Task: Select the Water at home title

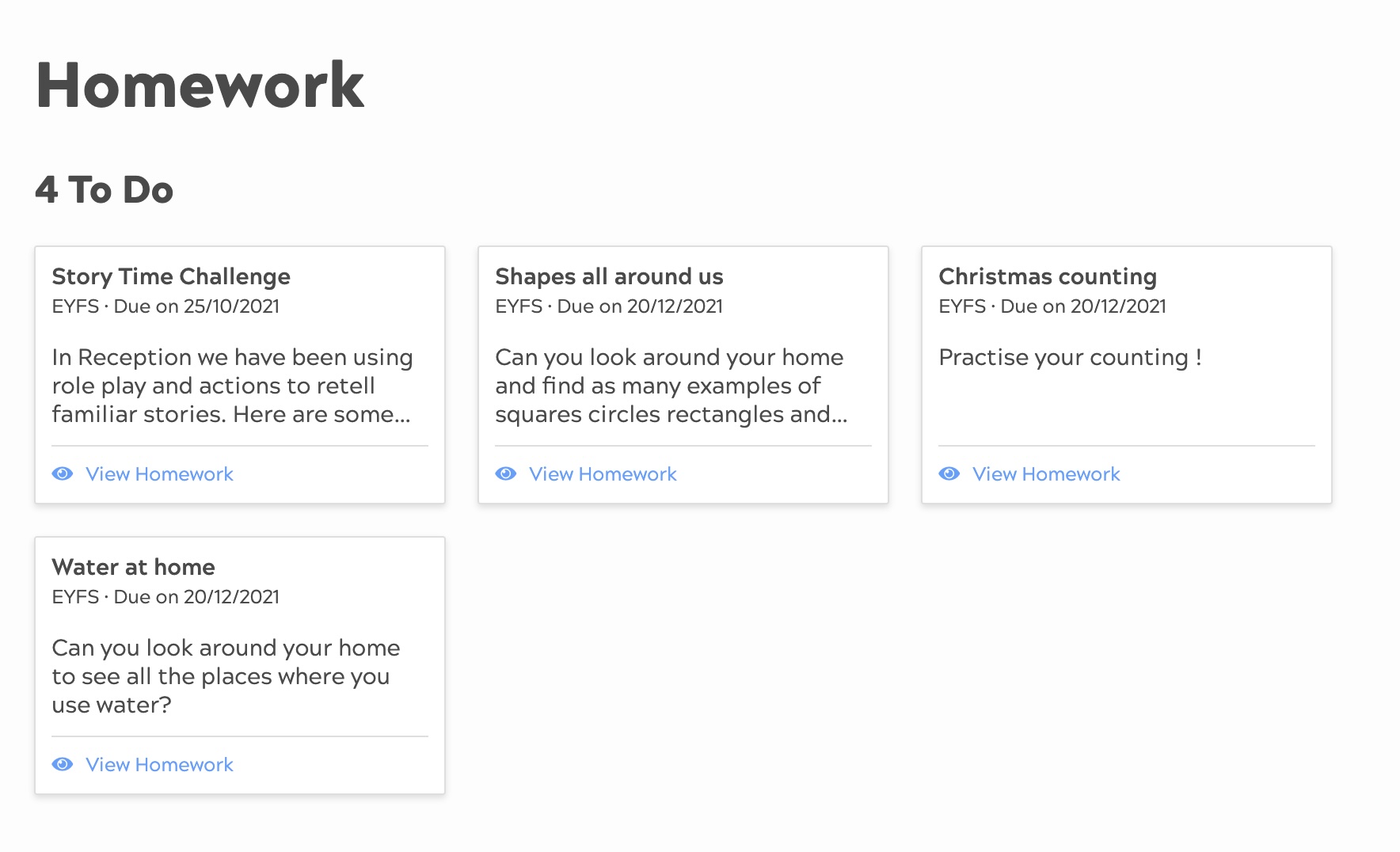Action: click(x=133, y=567)
